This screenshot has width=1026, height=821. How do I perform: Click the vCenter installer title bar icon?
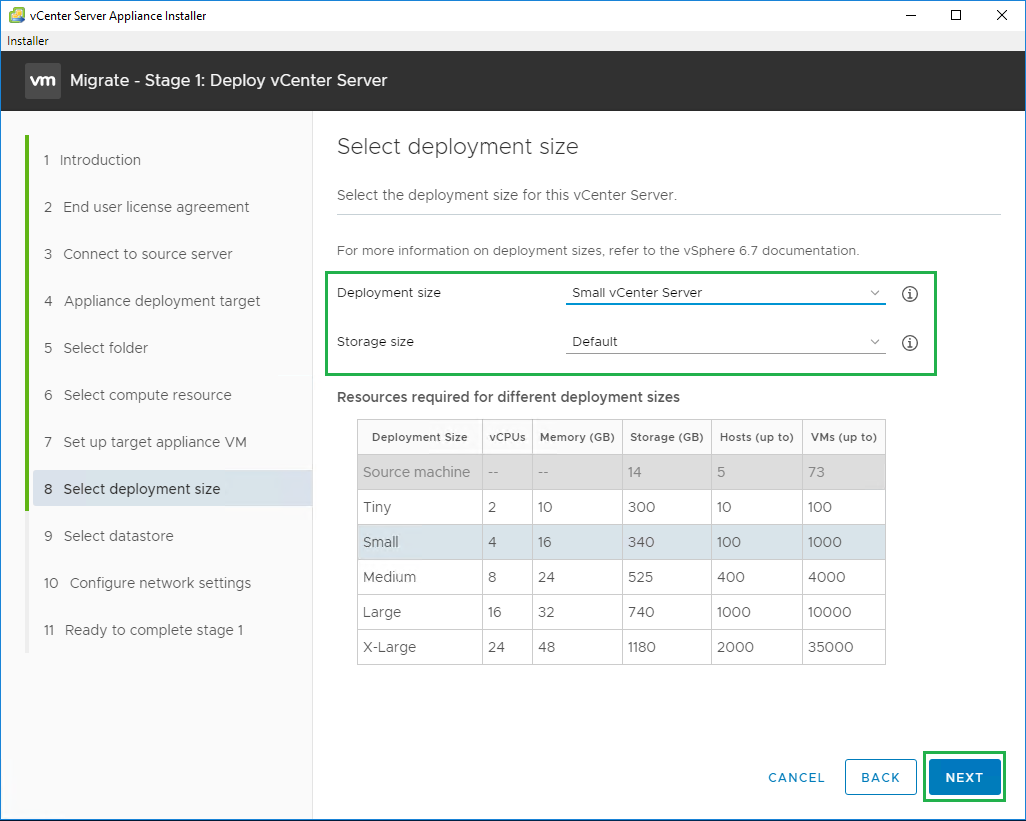point(16,15)
